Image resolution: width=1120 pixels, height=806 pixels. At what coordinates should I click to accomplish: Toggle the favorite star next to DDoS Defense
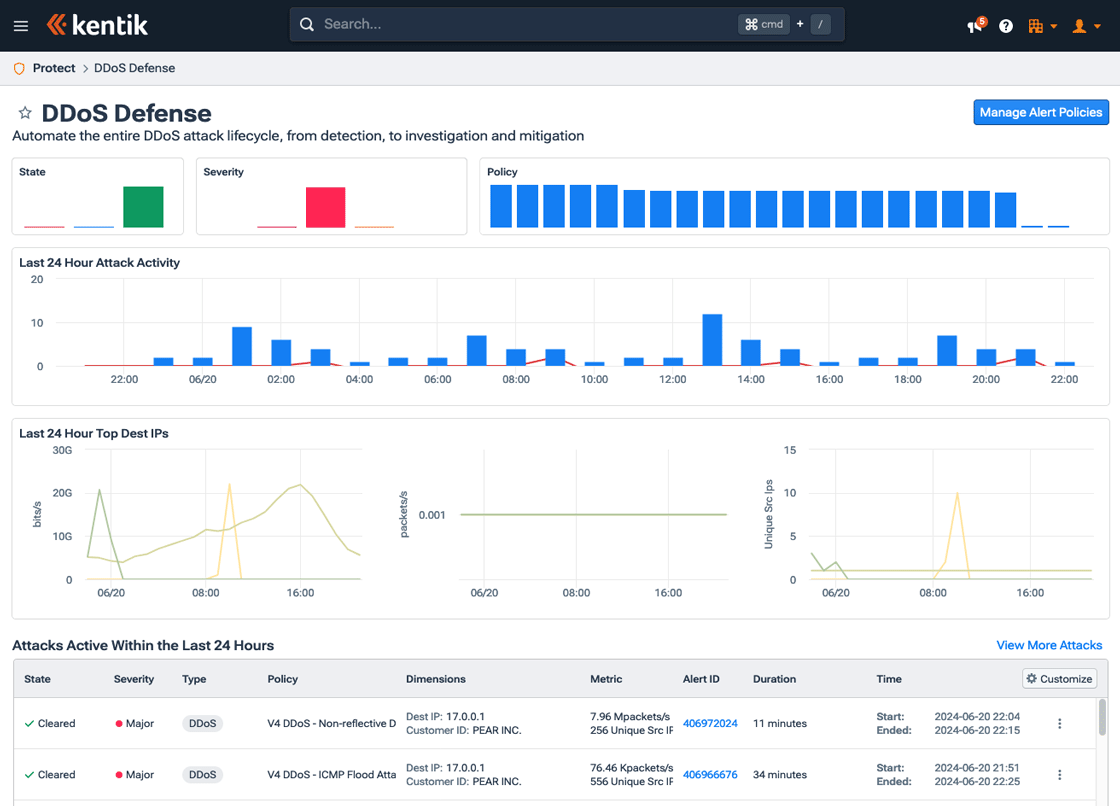pos(25,113)
